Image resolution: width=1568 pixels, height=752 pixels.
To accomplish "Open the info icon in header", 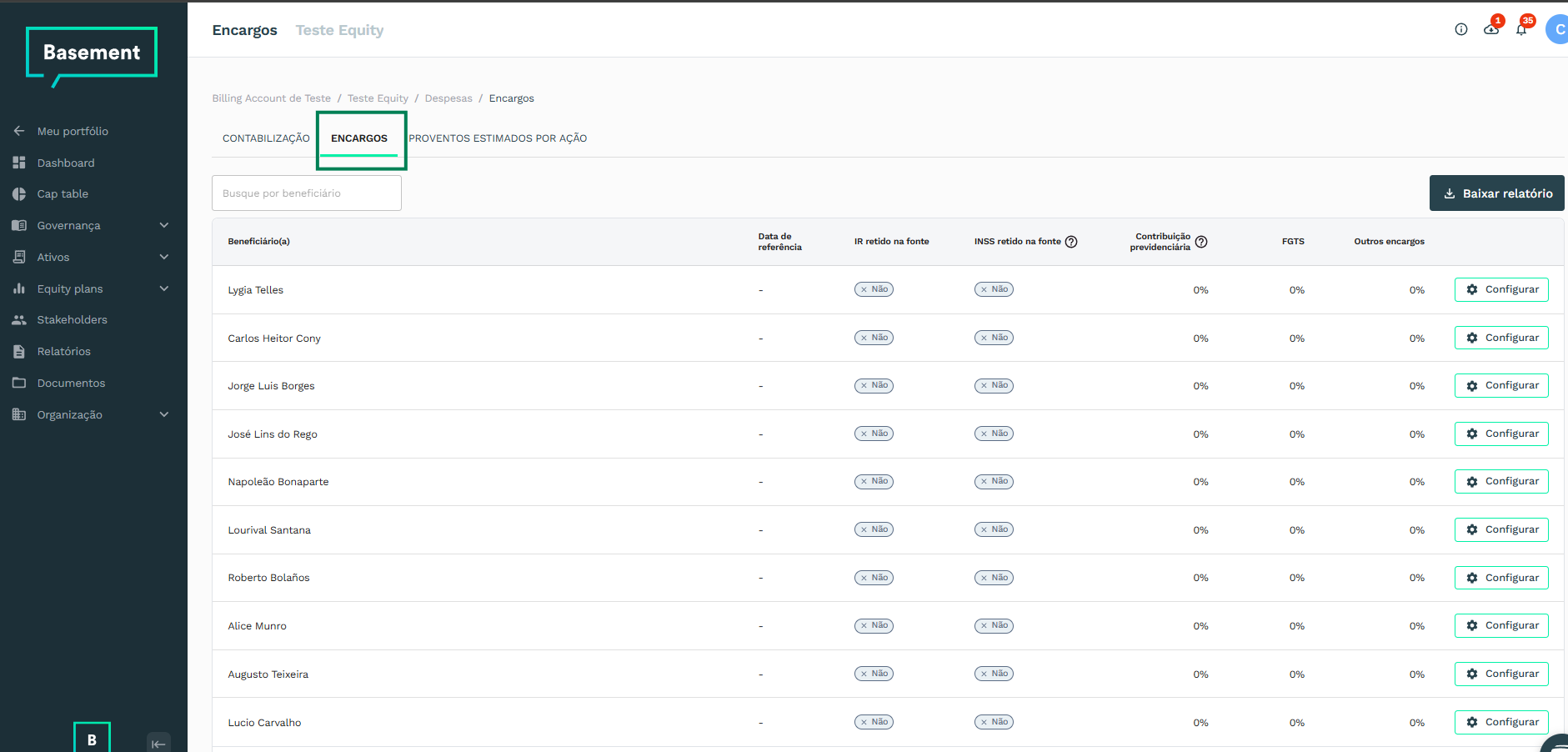I will [1461, 29].
